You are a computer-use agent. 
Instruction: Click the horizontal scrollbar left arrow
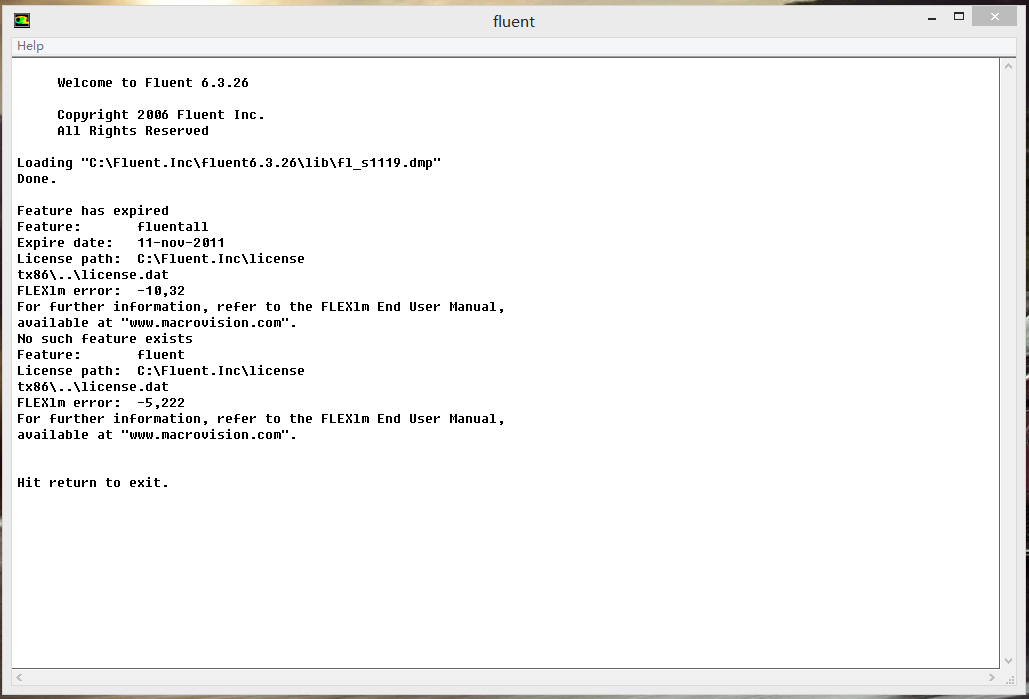[20, 677]
